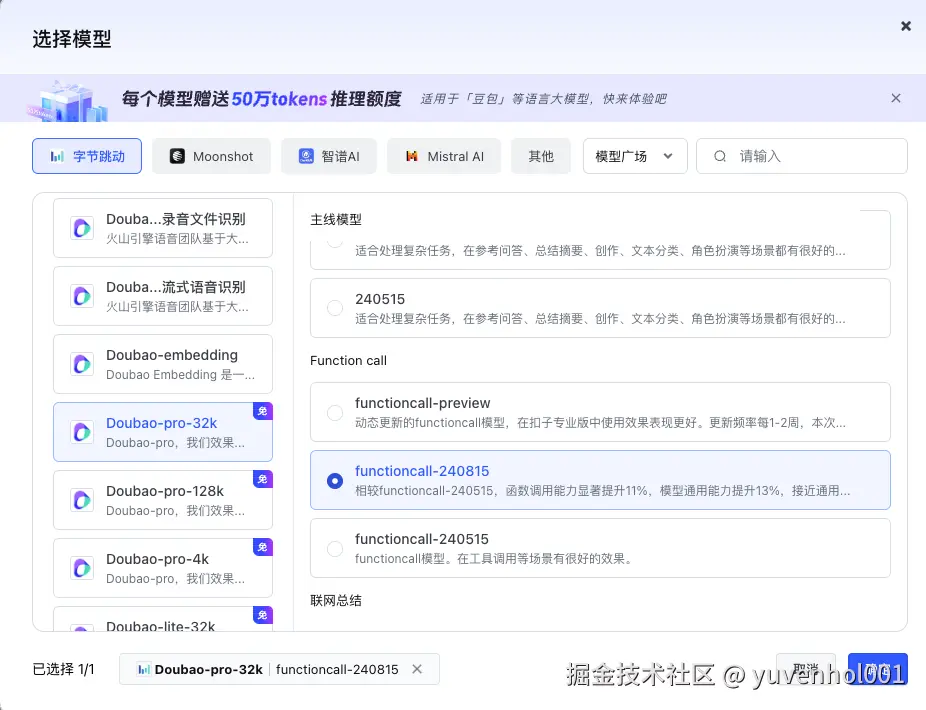The width and height of the screenshot is (926, 710).
Task: Click the Doubao icon on Doubao-embedding card
Action: tap(82, 364)
